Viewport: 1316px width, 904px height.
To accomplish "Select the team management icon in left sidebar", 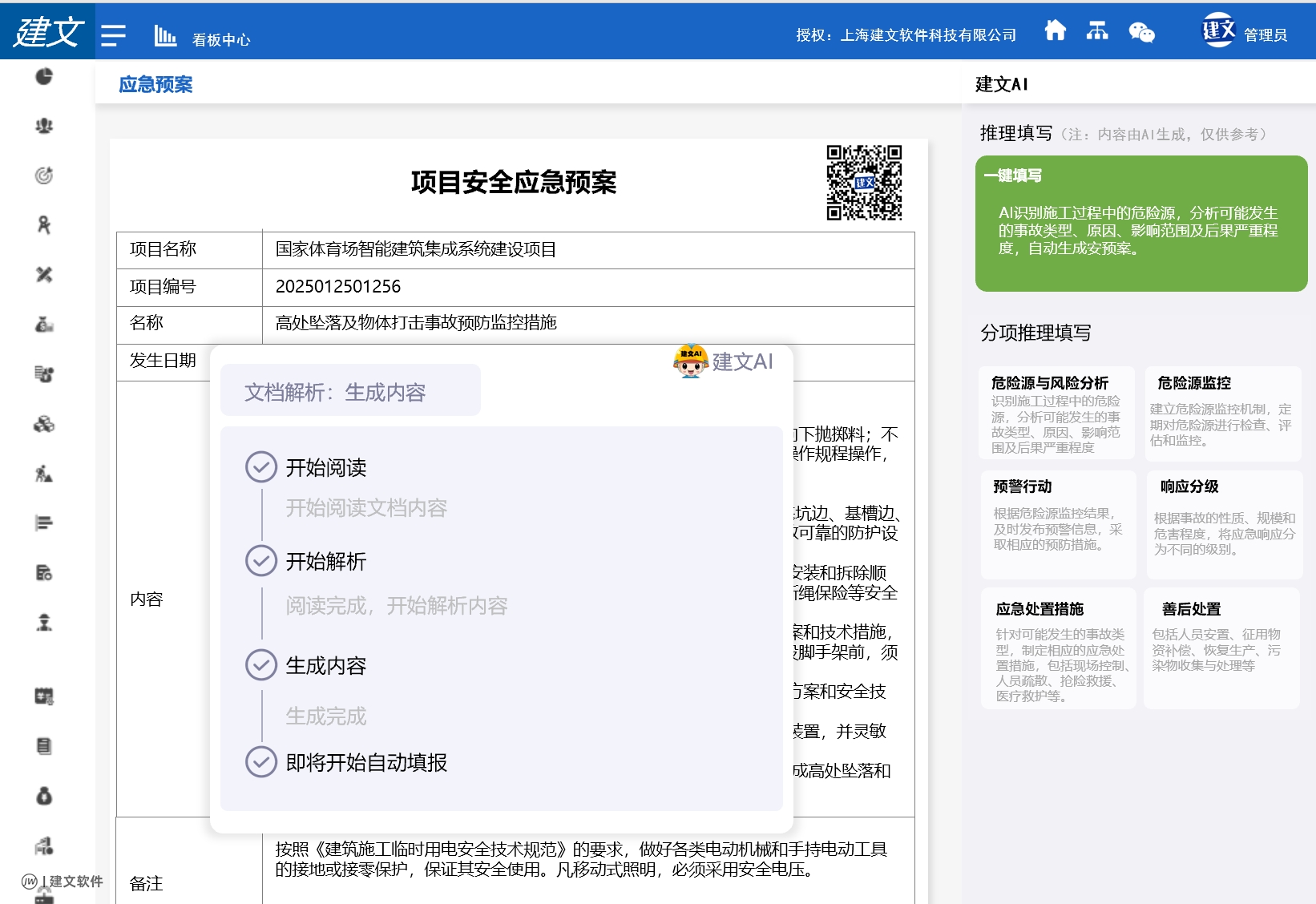I will pyautogui.click(x=44, y=126).
